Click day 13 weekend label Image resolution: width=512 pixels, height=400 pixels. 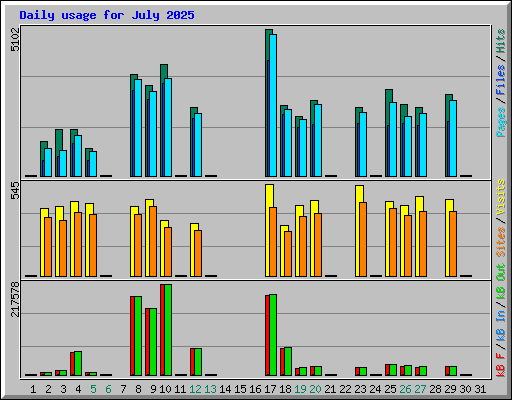[210, 389]
